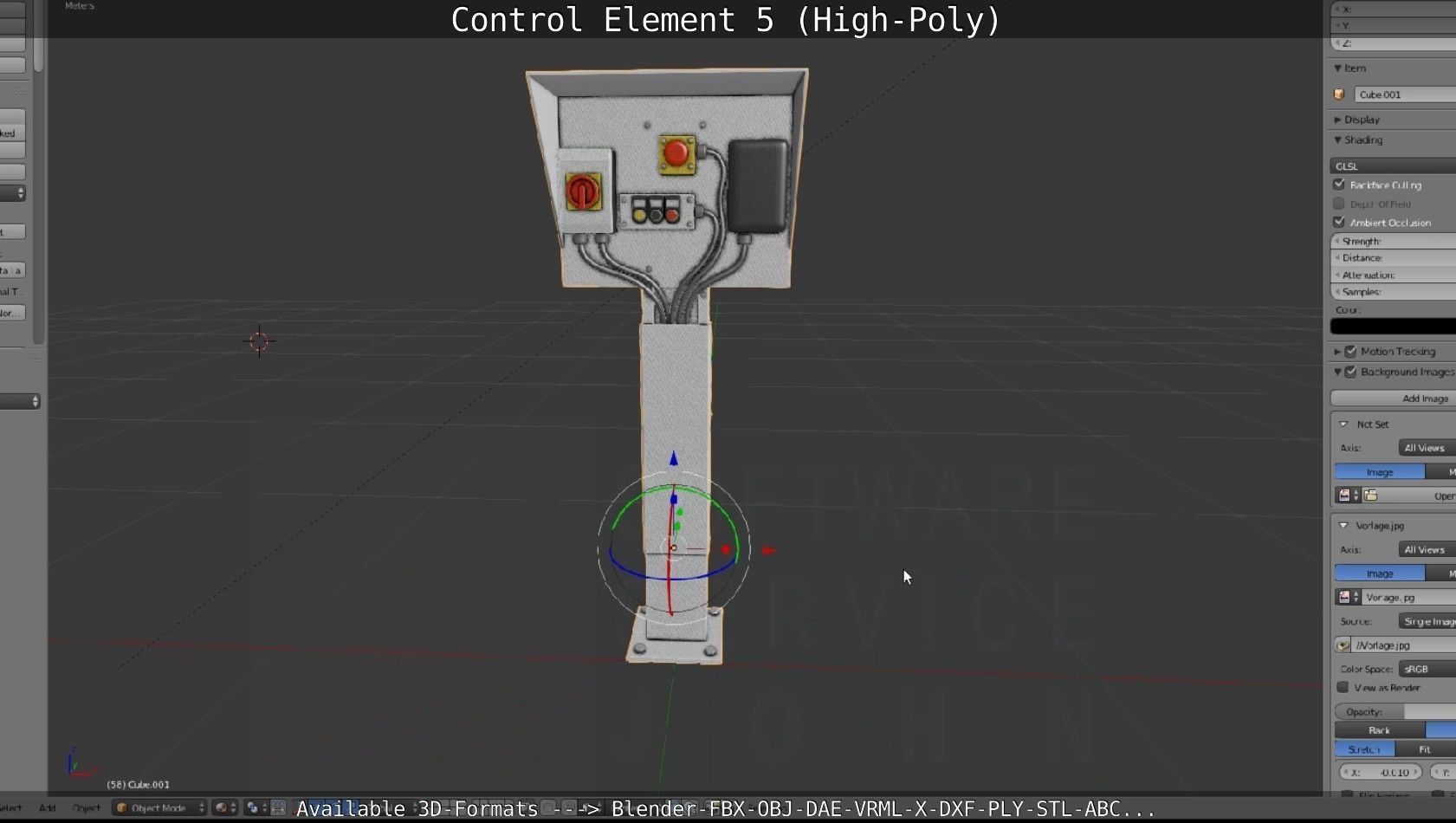Click the cube icon in the Object Mode selector
This screenshot has width=1456, height=823.
point(122,807)
